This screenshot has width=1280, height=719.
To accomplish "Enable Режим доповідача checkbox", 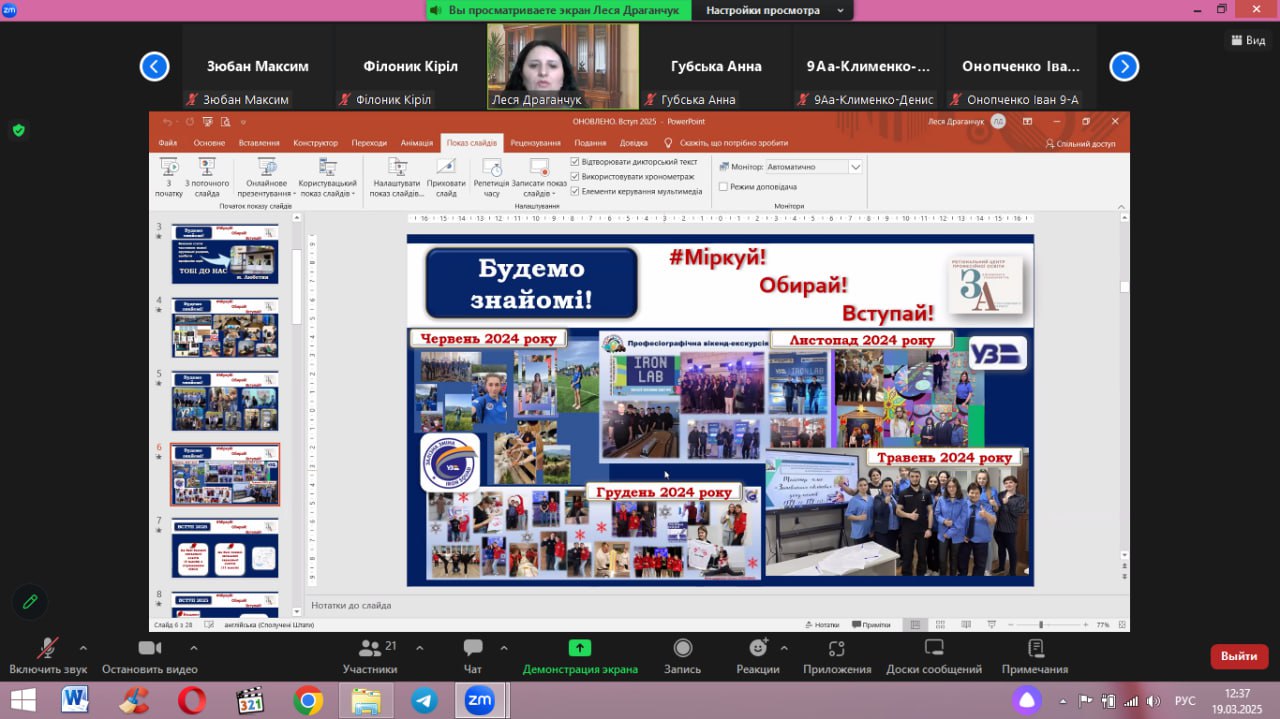I will [x=723, y=187].
